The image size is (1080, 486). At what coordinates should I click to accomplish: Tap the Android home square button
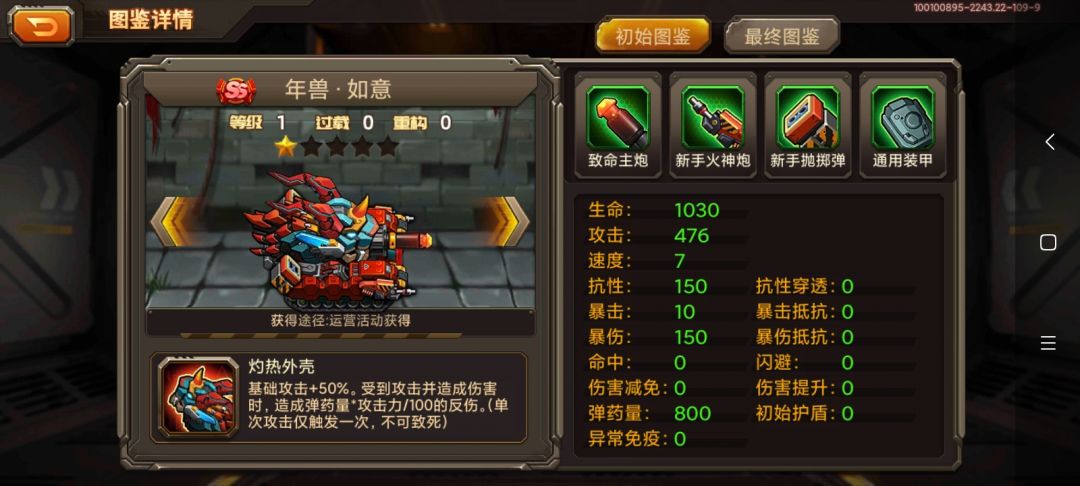tap(1048, 242)
